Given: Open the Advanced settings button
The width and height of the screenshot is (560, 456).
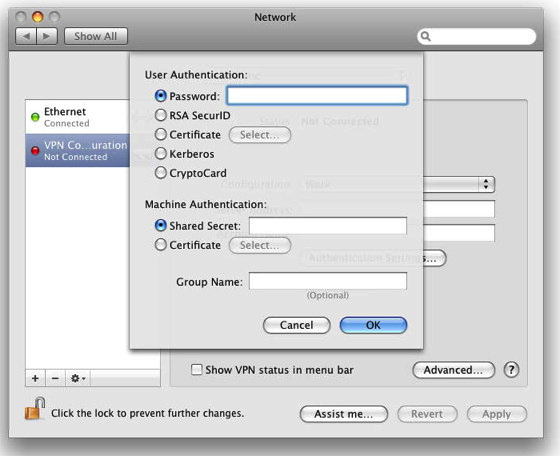Looking at the screenshot, I should pyautogui.click(x=454, y=370).
